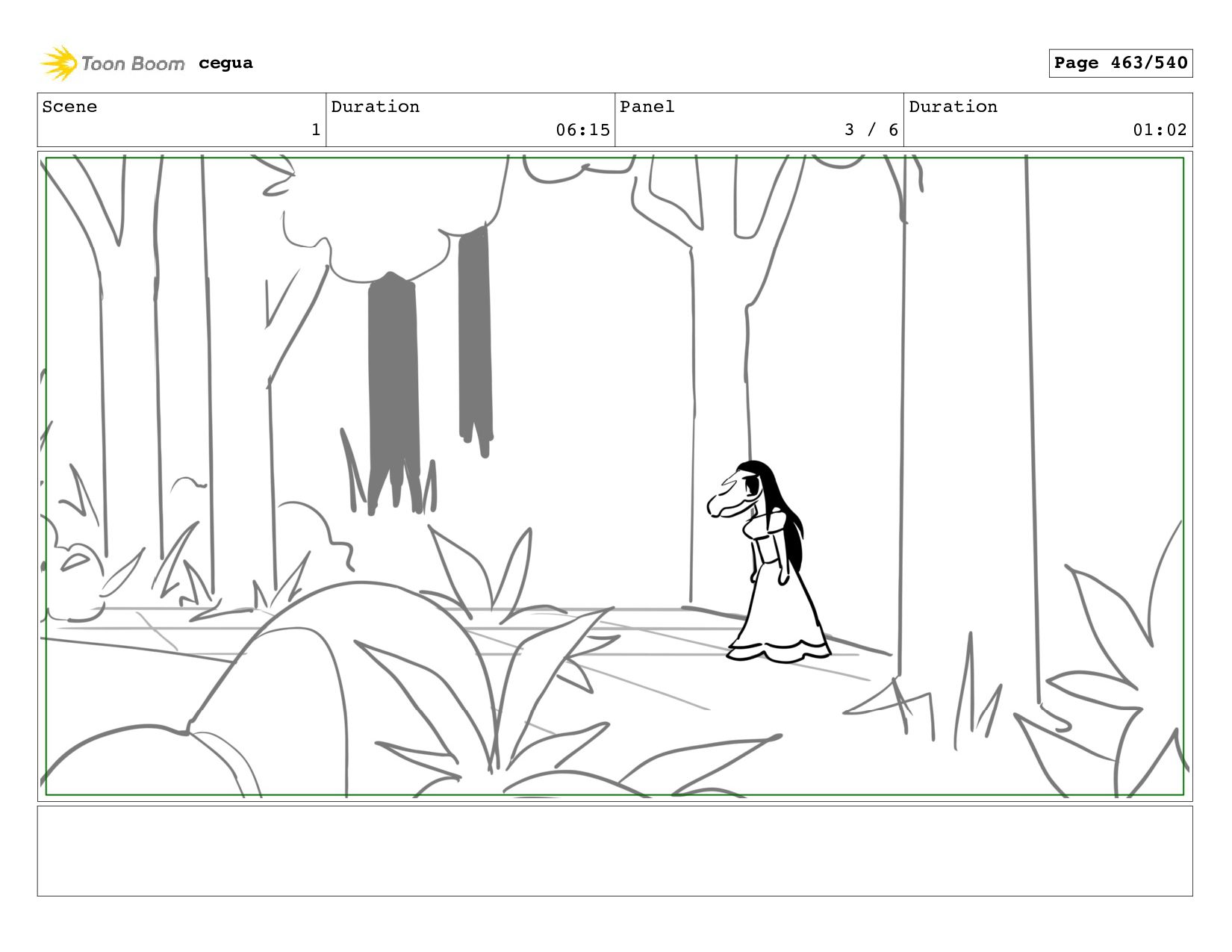The height and width of the screenshot is (952, 1232).
Task: Click the Toon Boom logo
Action: (x=112, y=63)
